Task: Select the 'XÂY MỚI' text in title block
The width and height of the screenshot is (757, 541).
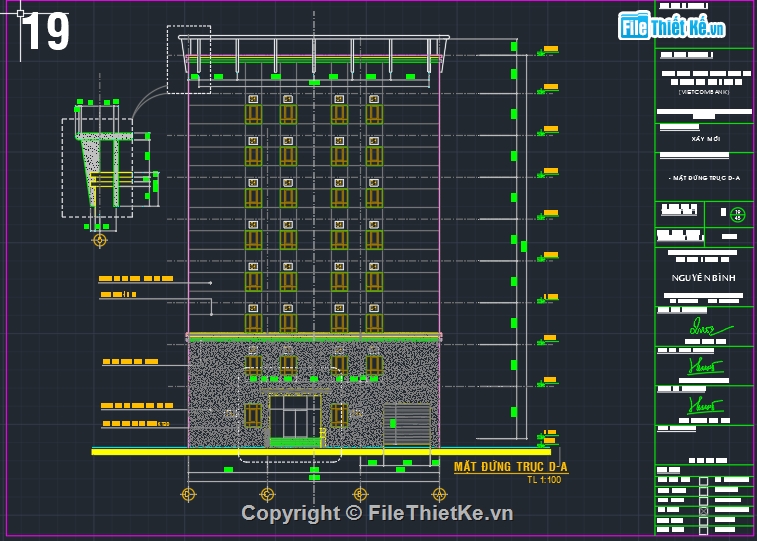Action: pyautogui.click(x=705, y=139)
